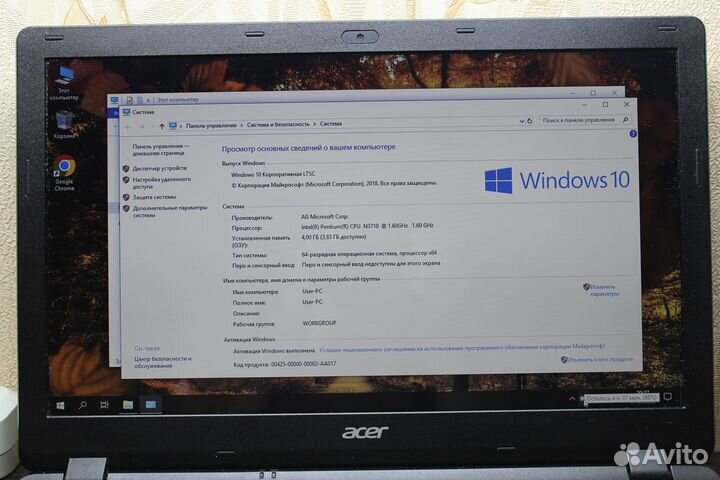This screenshot has width=720, height=480.
Task: Open Диспетчер устройств
Action: (x=160, y=169)
